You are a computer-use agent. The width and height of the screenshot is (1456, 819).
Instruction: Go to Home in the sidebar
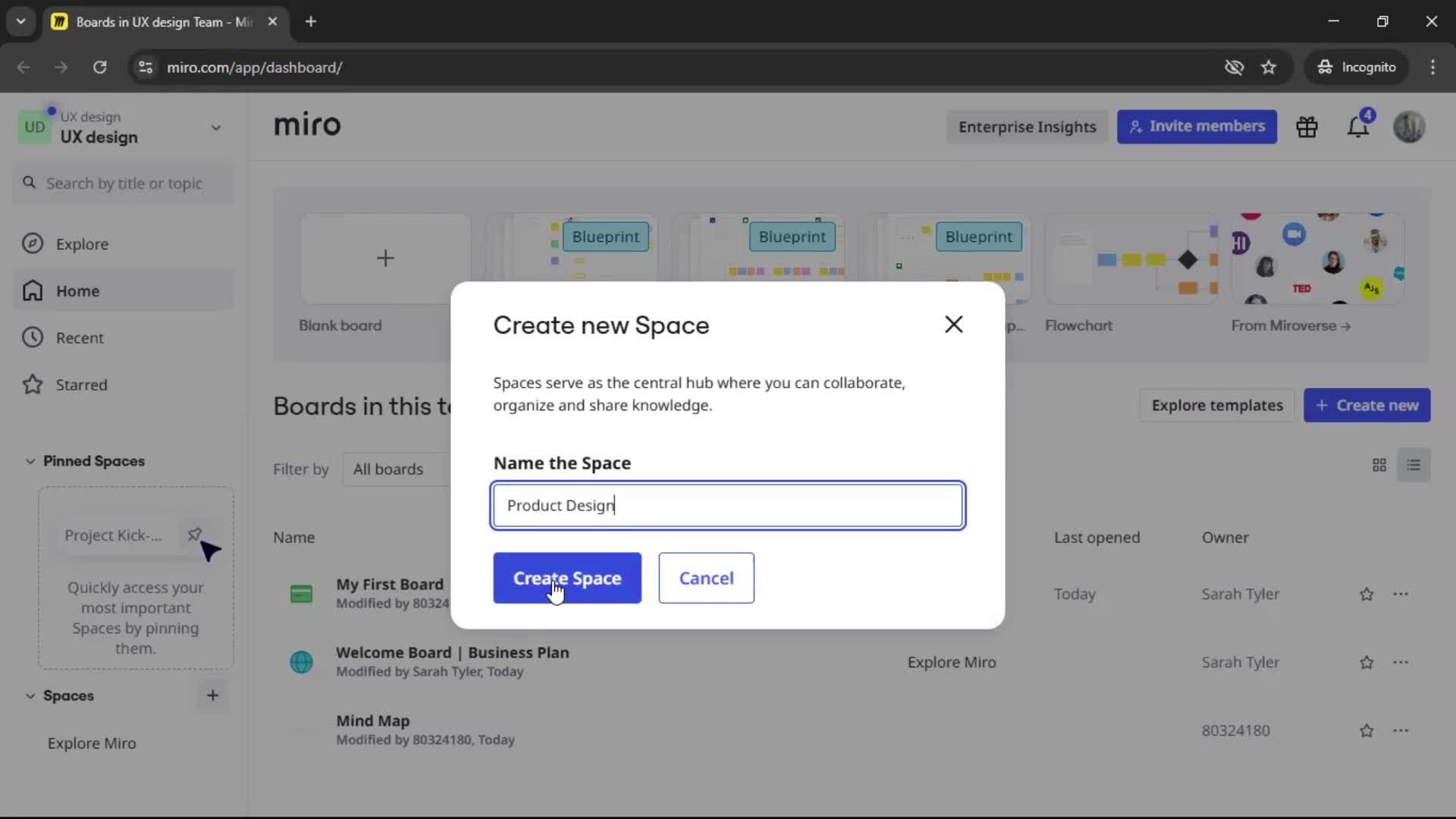[124, 291]
